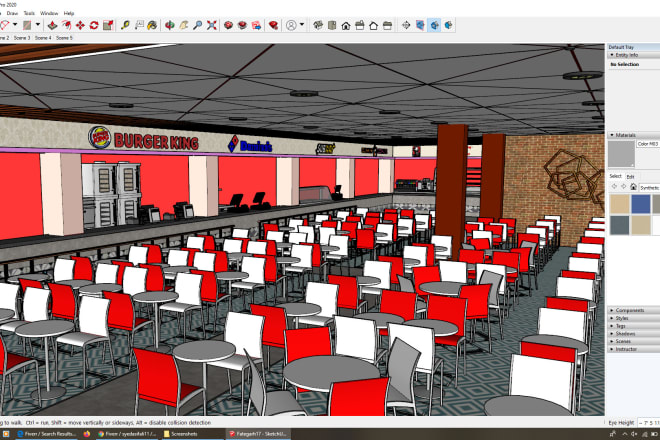Image resolution: width=660 pixels, height=440 pixels.
Task: Open the Tools menu
Action: tap(29, 13)
